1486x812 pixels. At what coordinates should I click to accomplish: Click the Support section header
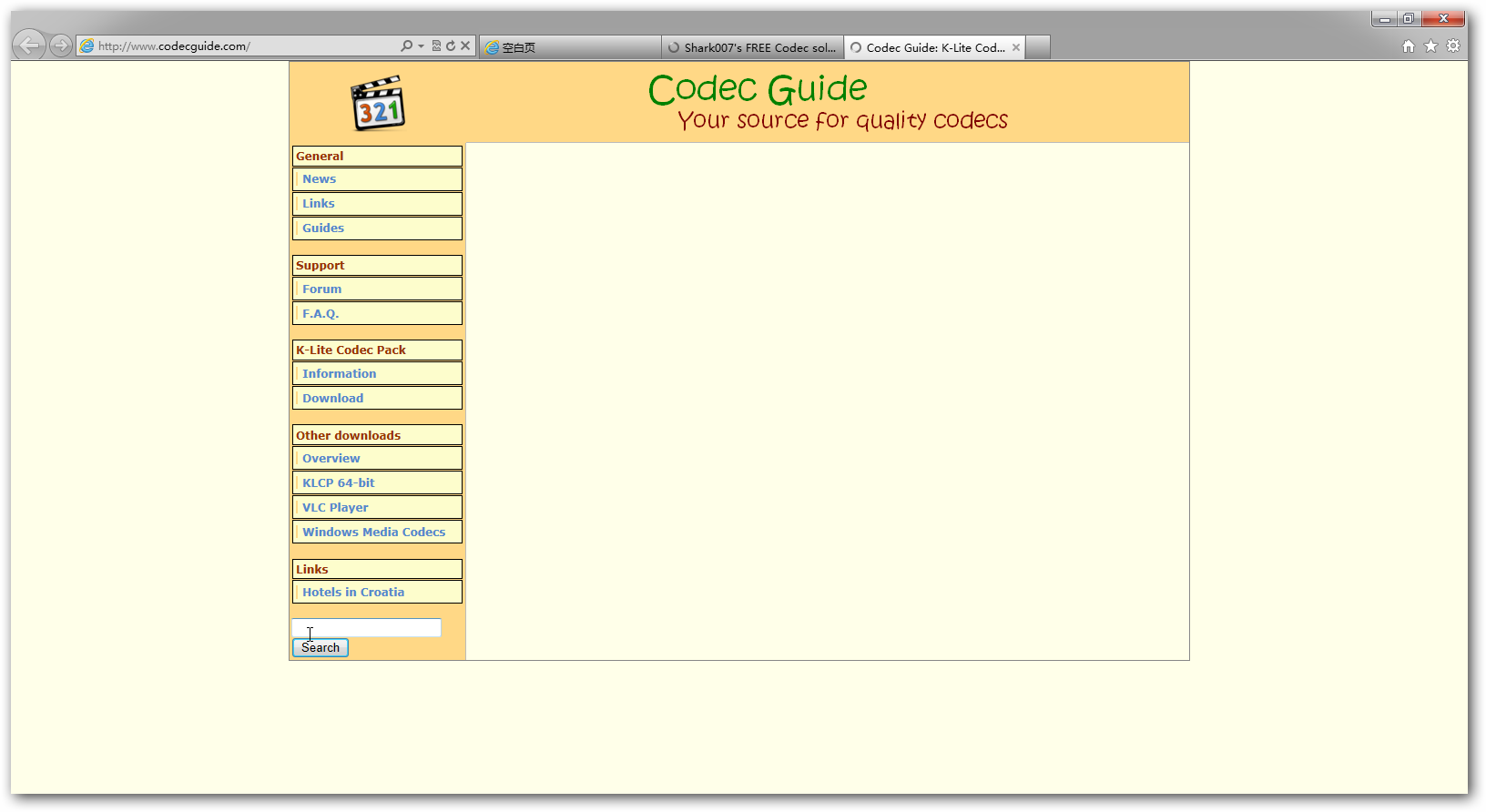[x=377, y=266]
